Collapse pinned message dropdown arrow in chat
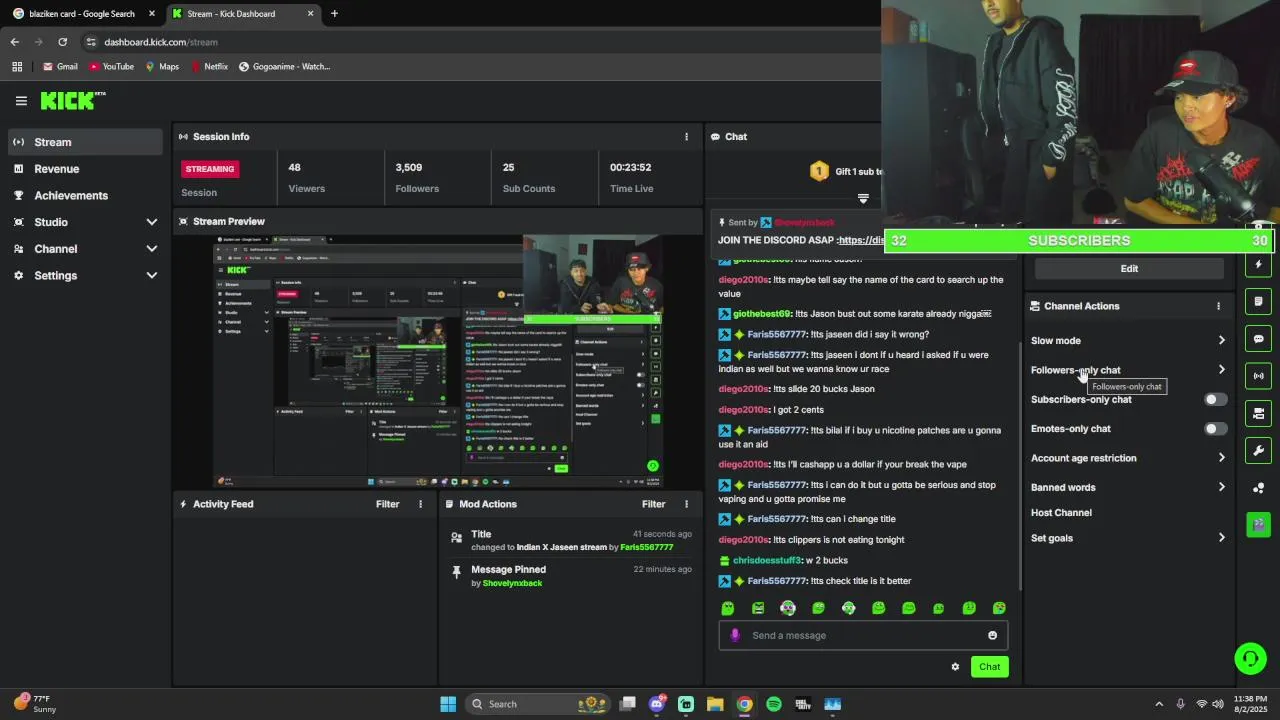Viewport: 1280px width, 720px height. pos(863,198)
